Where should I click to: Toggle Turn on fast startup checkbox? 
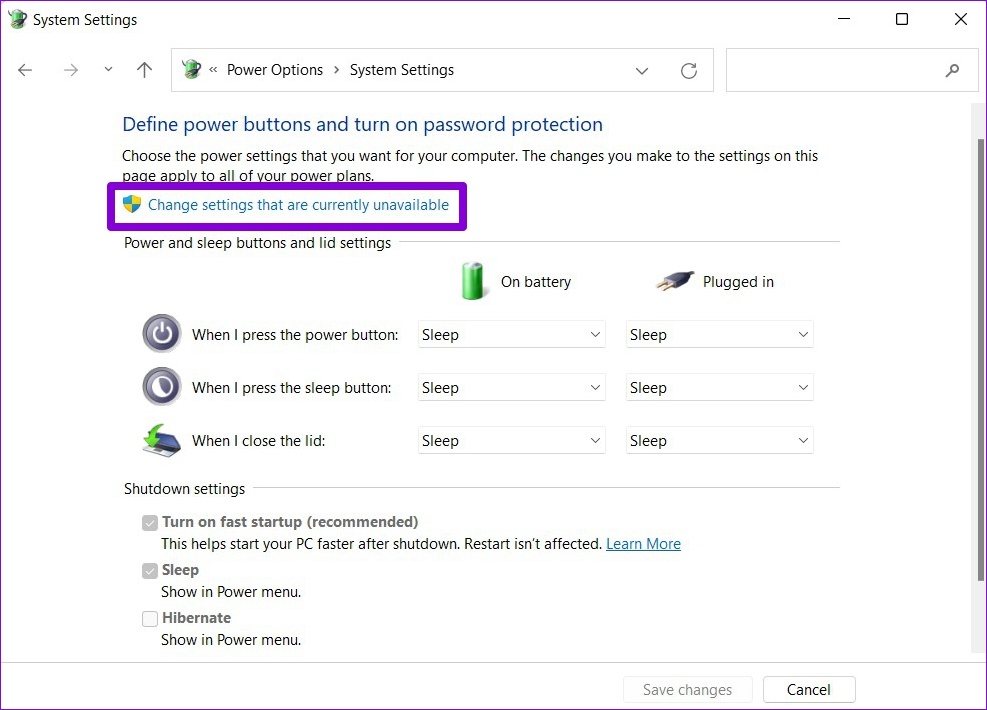coord(150,522)
